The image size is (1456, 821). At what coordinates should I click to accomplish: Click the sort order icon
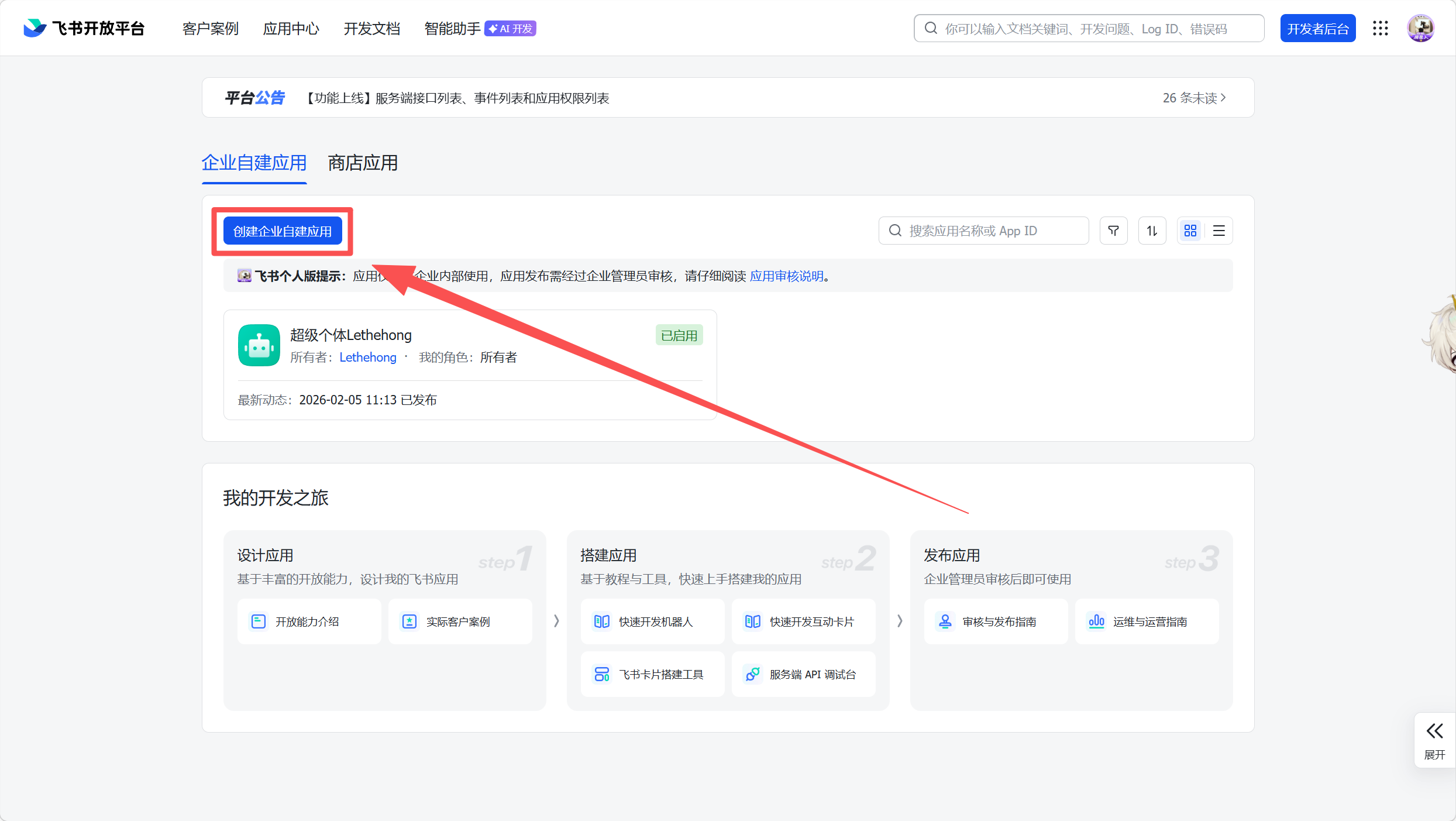click(1152, 231)
